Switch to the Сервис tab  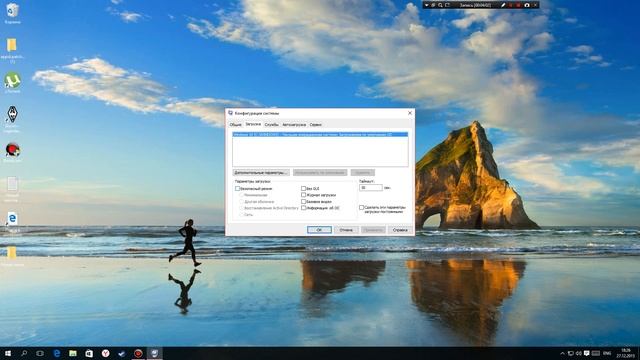click(x=316, y=124)
